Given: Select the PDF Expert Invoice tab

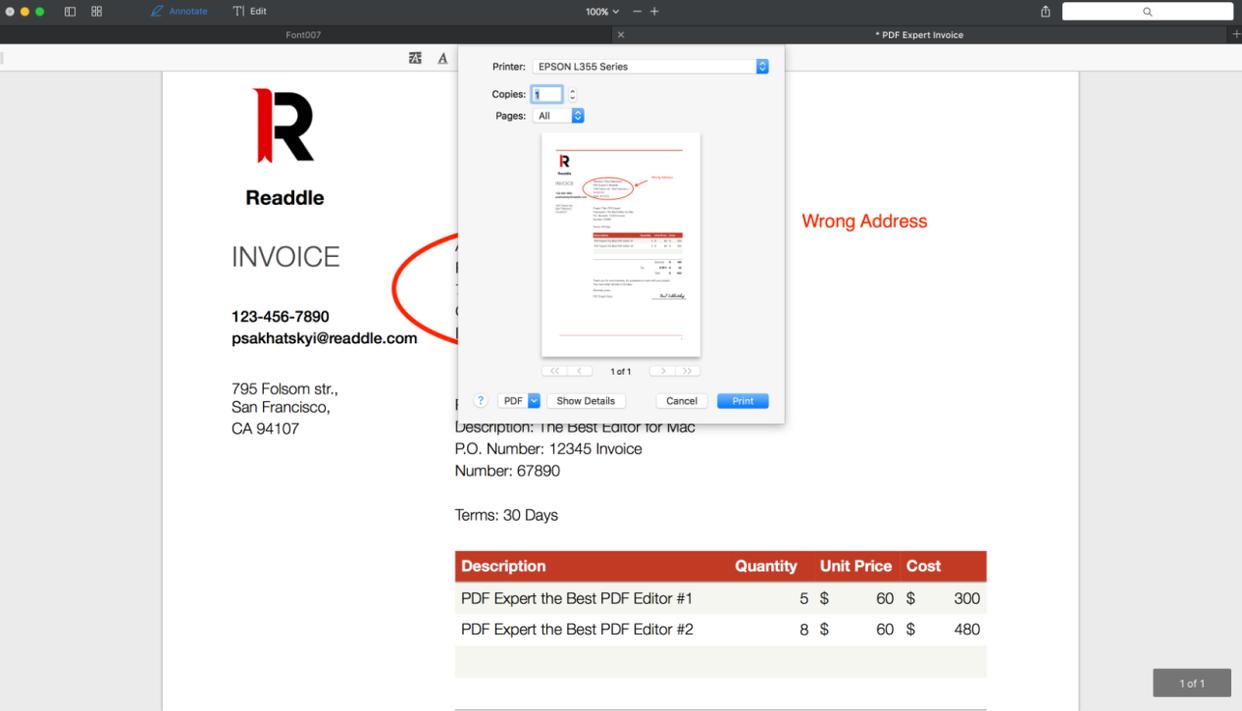Looking at the screenshot, I should tap(919, 35).
